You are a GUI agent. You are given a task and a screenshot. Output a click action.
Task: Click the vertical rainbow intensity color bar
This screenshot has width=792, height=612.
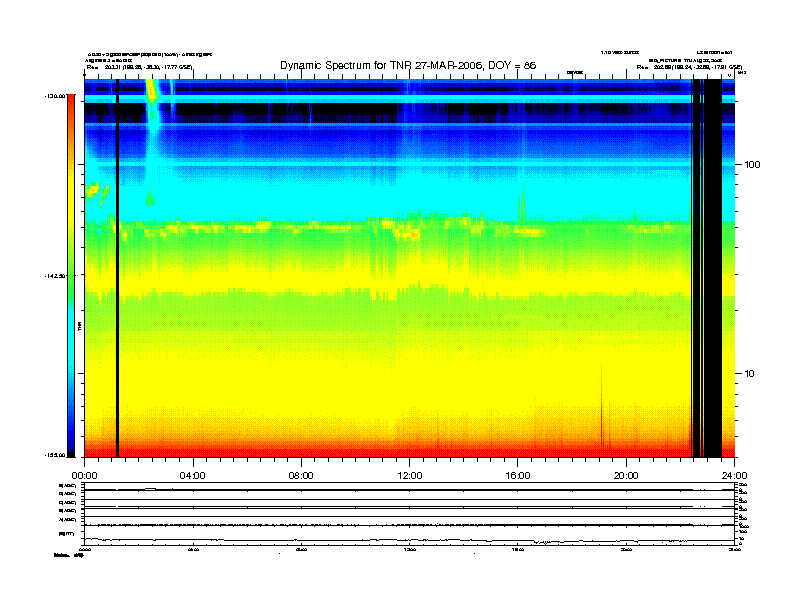point(71,275)
